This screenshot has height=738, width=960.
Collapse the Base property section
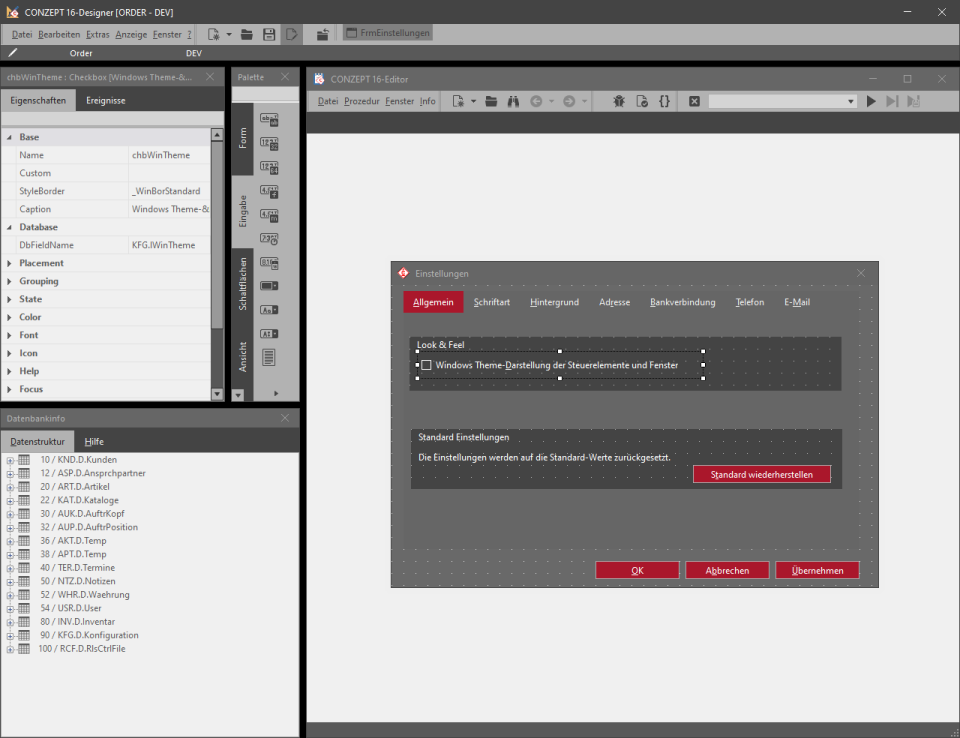[9, 136]
